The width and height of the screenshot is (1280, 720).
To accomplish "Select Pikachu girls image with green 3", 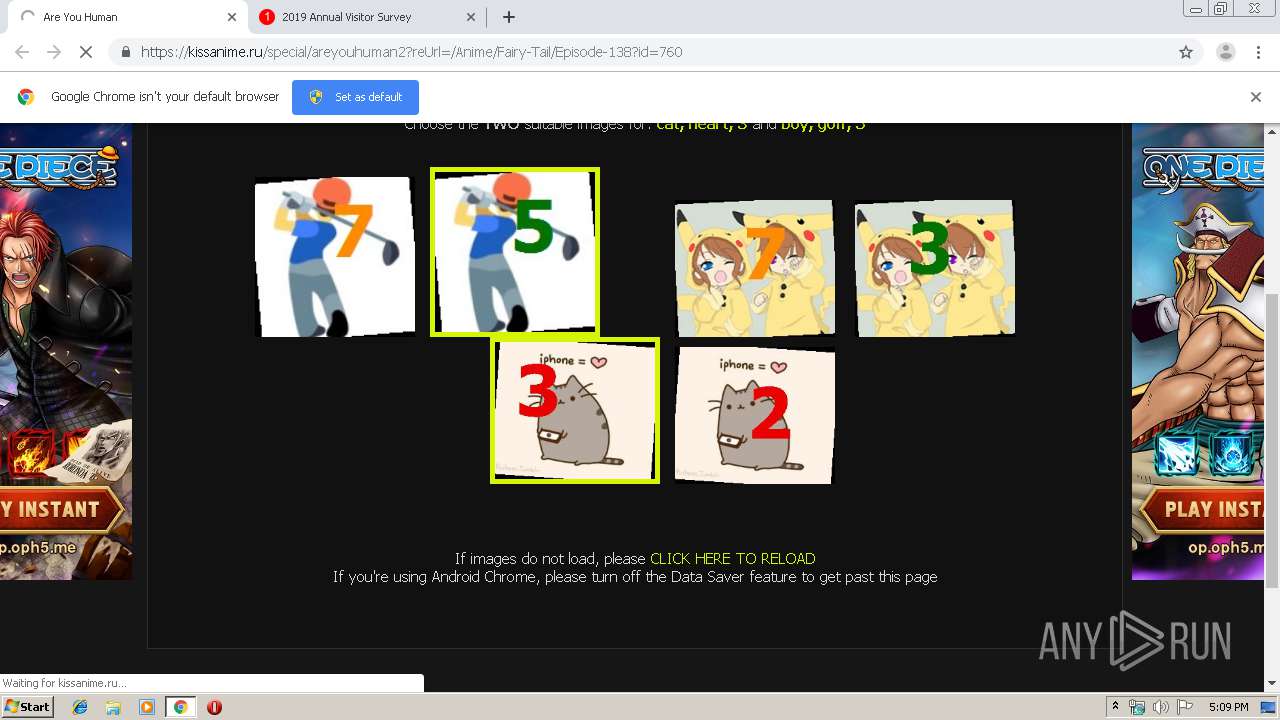I will click(x=935, y=267).
